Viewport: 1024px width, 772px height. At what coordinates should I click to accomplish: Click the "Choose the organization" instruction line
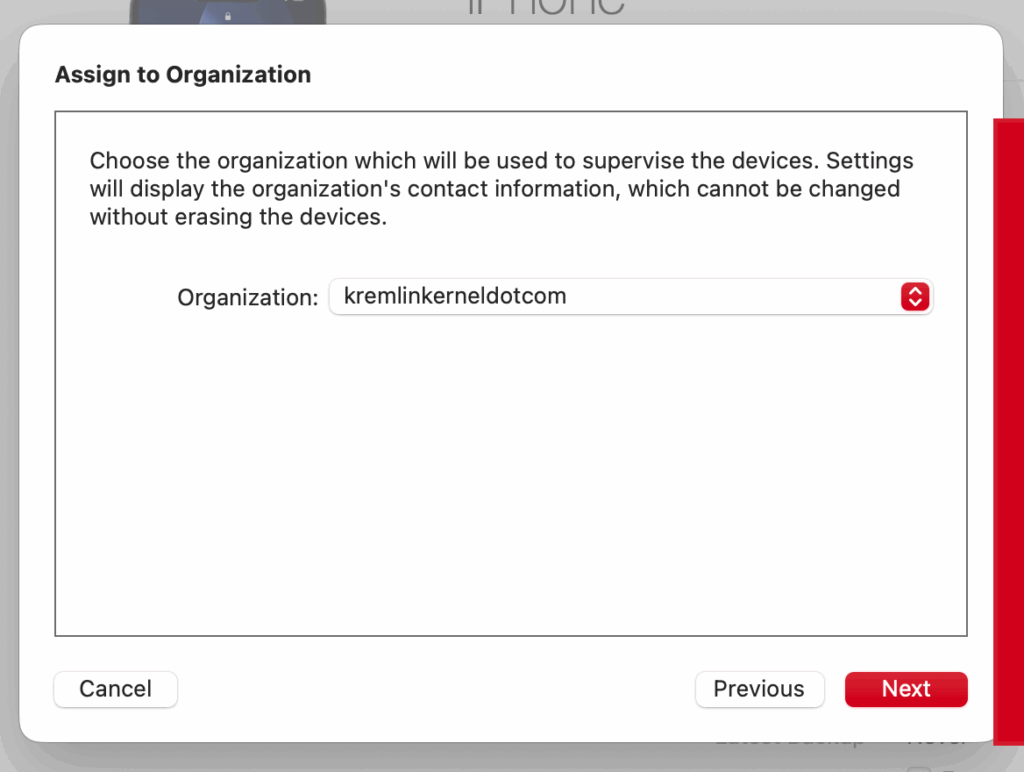[x=500, y=161]
